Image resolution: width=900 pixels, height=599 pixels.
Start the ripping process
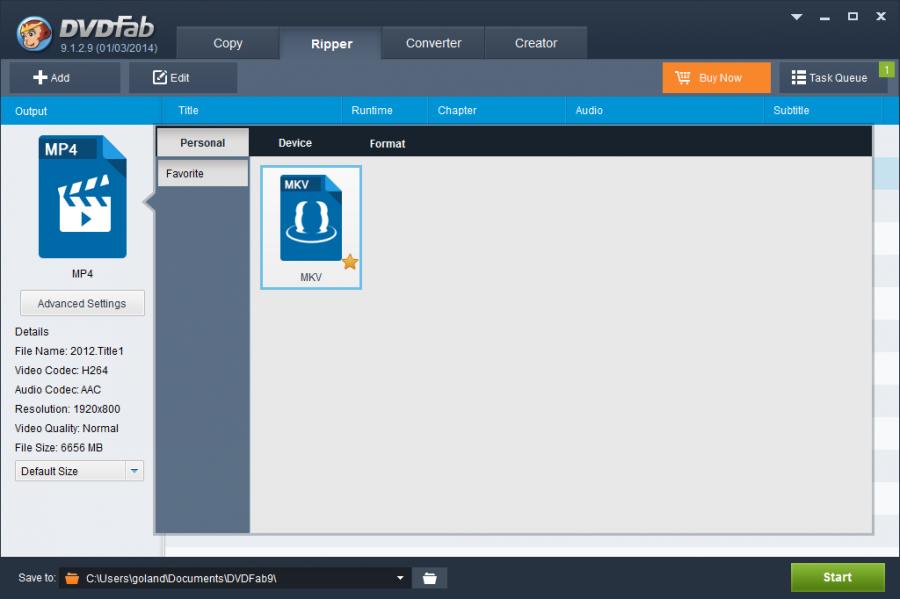pyautogui.click(x=837, y=577)
